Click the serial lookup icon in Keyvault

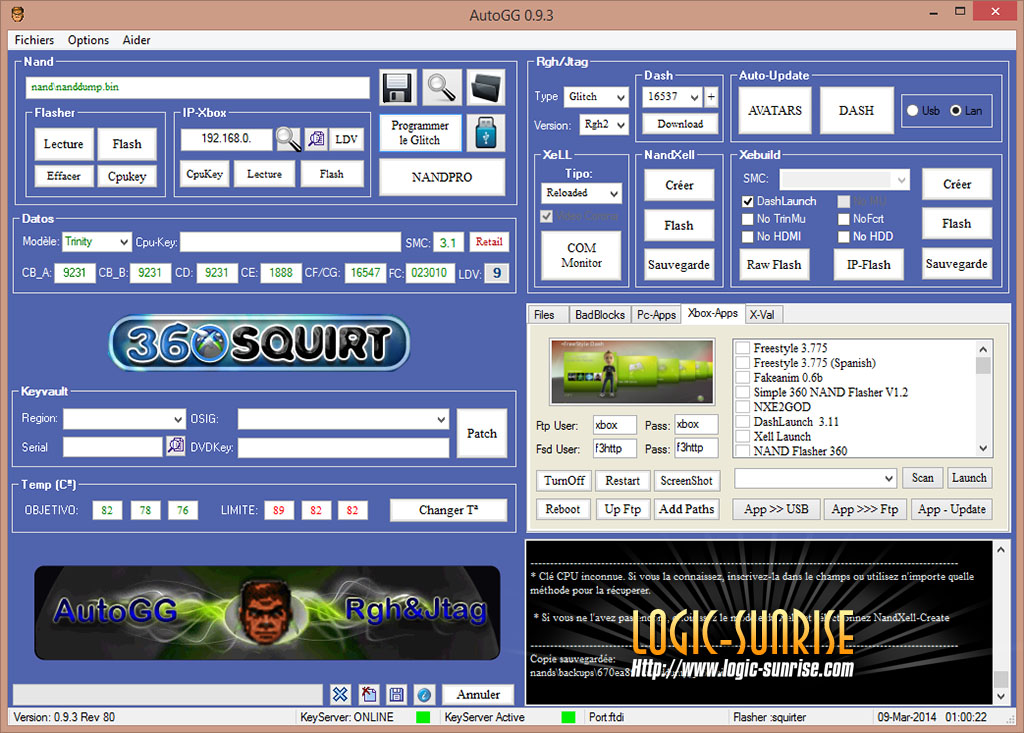click(x=176, y=446)
